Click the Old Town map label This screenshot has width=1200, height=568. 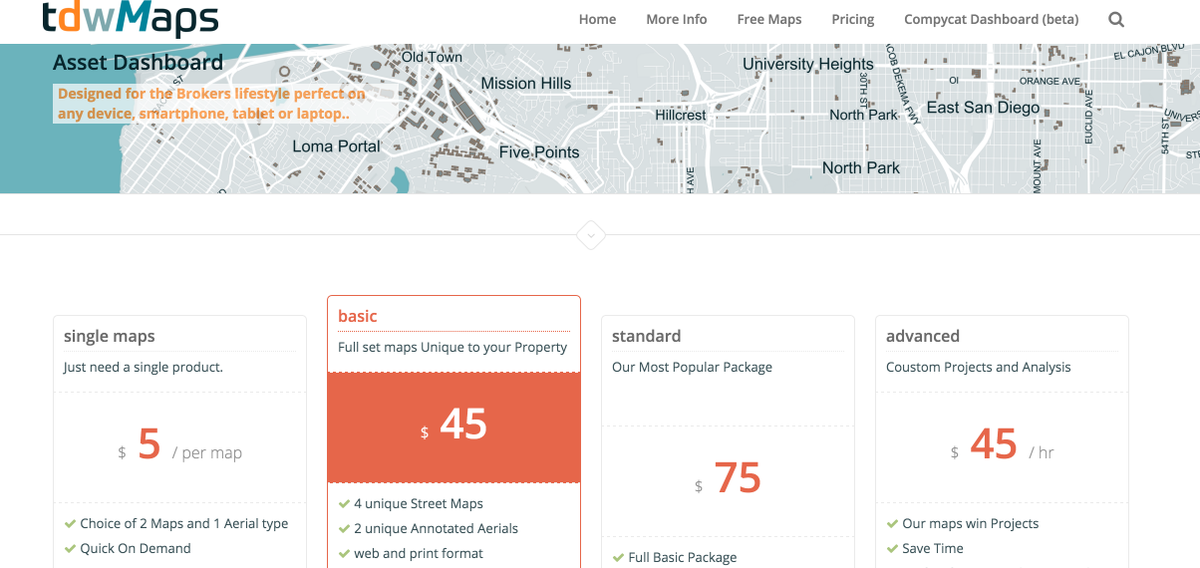coord(432,57)
